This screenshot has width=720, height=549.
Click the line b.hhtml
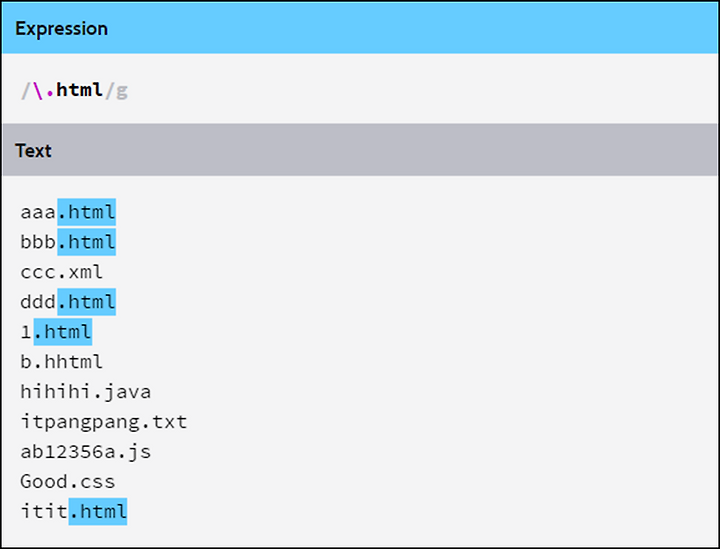click(x=62, y=362)
